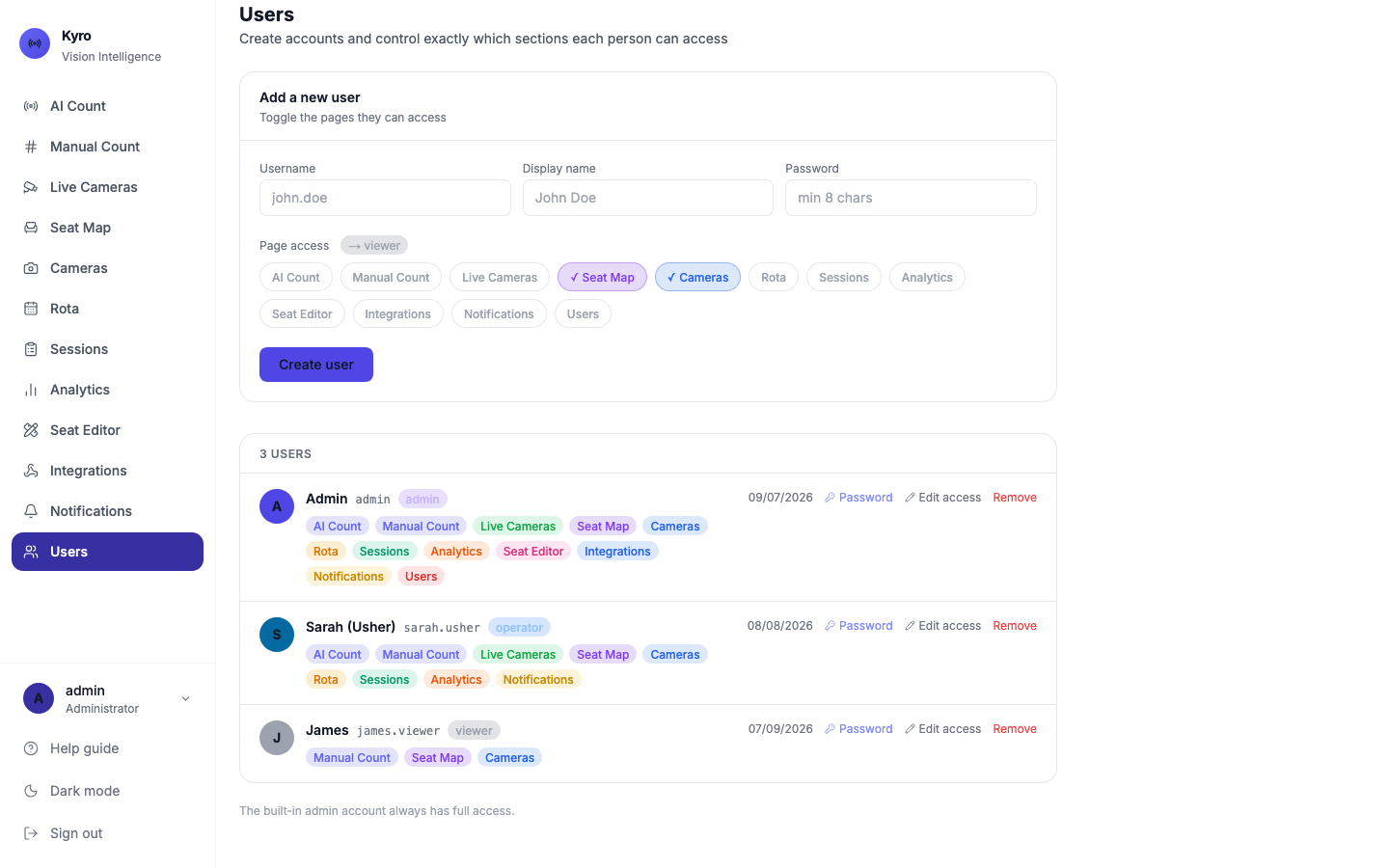This screenshot has width=1389, height=868.
Task: Remove the James user
Action: 1015,729
